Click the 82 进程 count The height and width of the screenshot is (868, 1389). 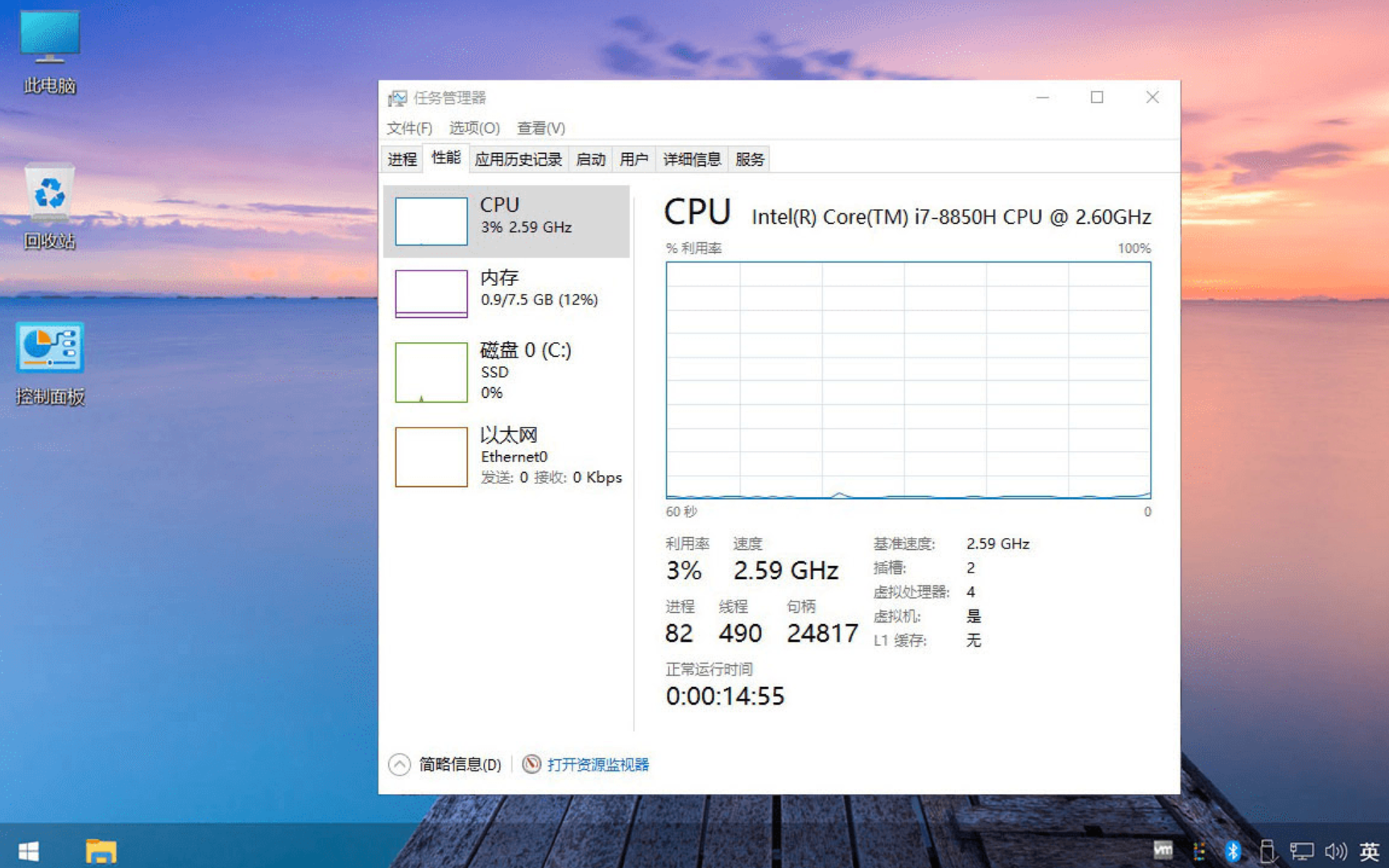(679, 634)
